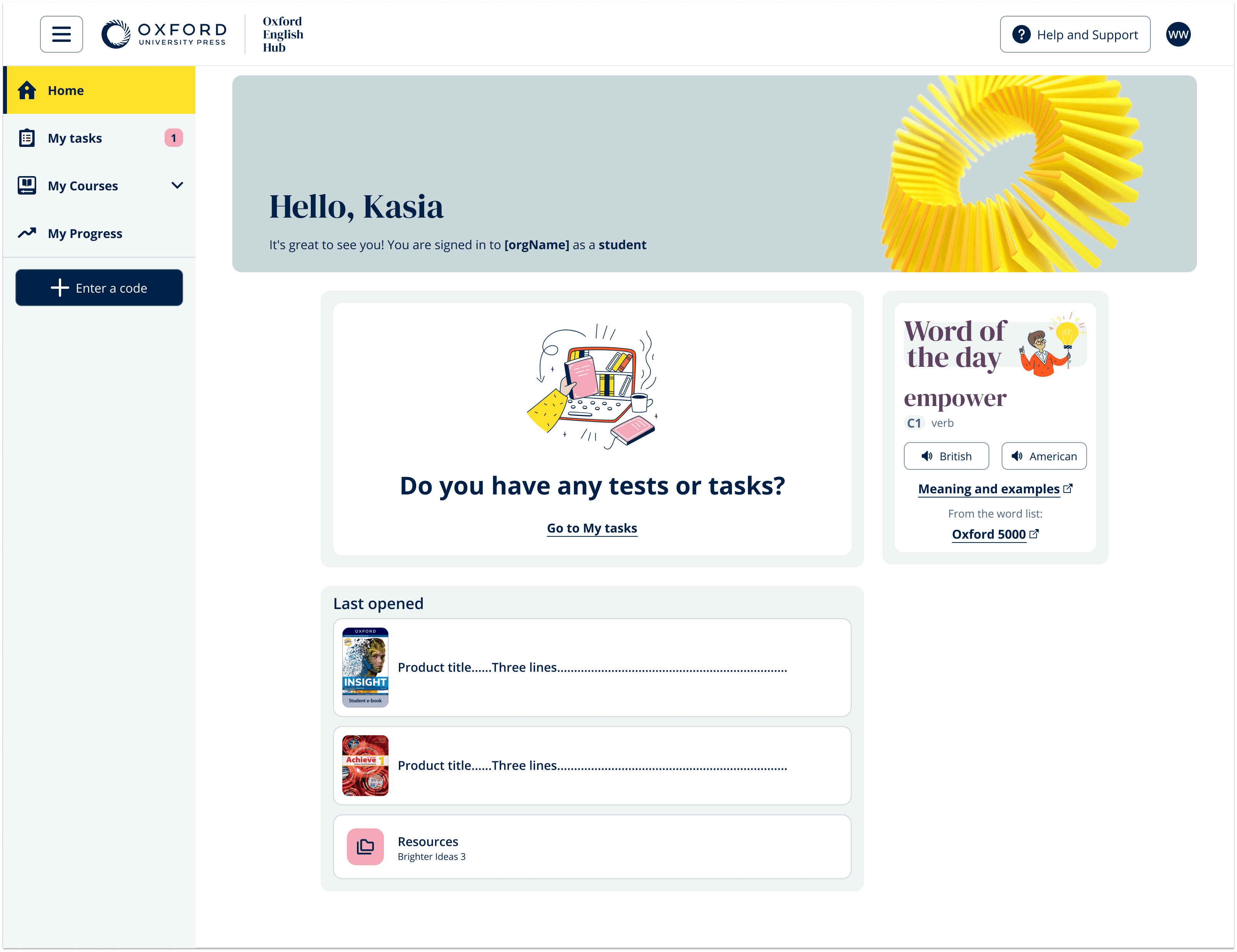Expand the My Courses section
Viewport: 1237px width, 952px height.
(177, 185)
